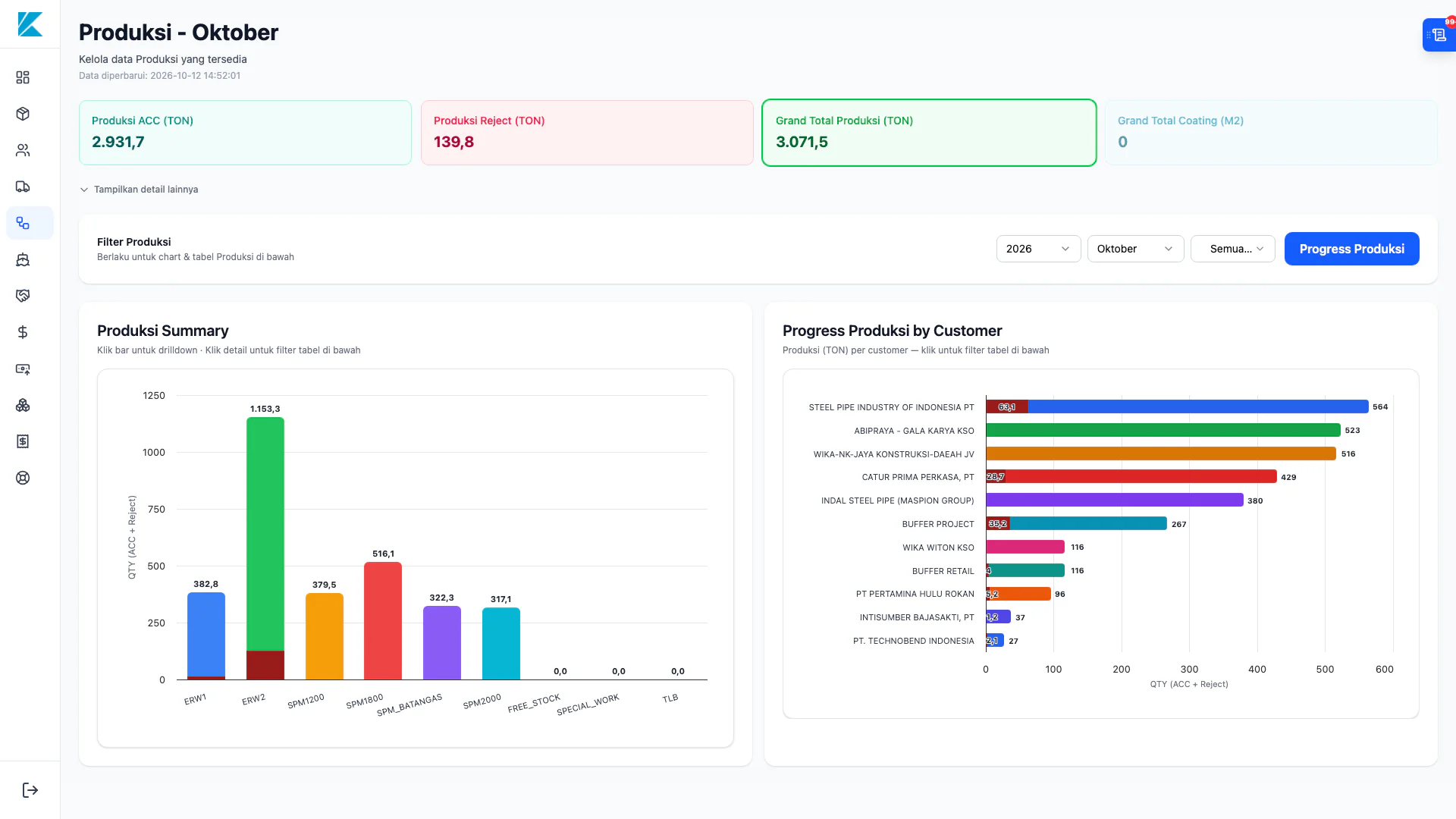This screenshot has height=819, width=1456.
Task: Open the Semua... filter dropdown
Action: (x=1232, y=249)
